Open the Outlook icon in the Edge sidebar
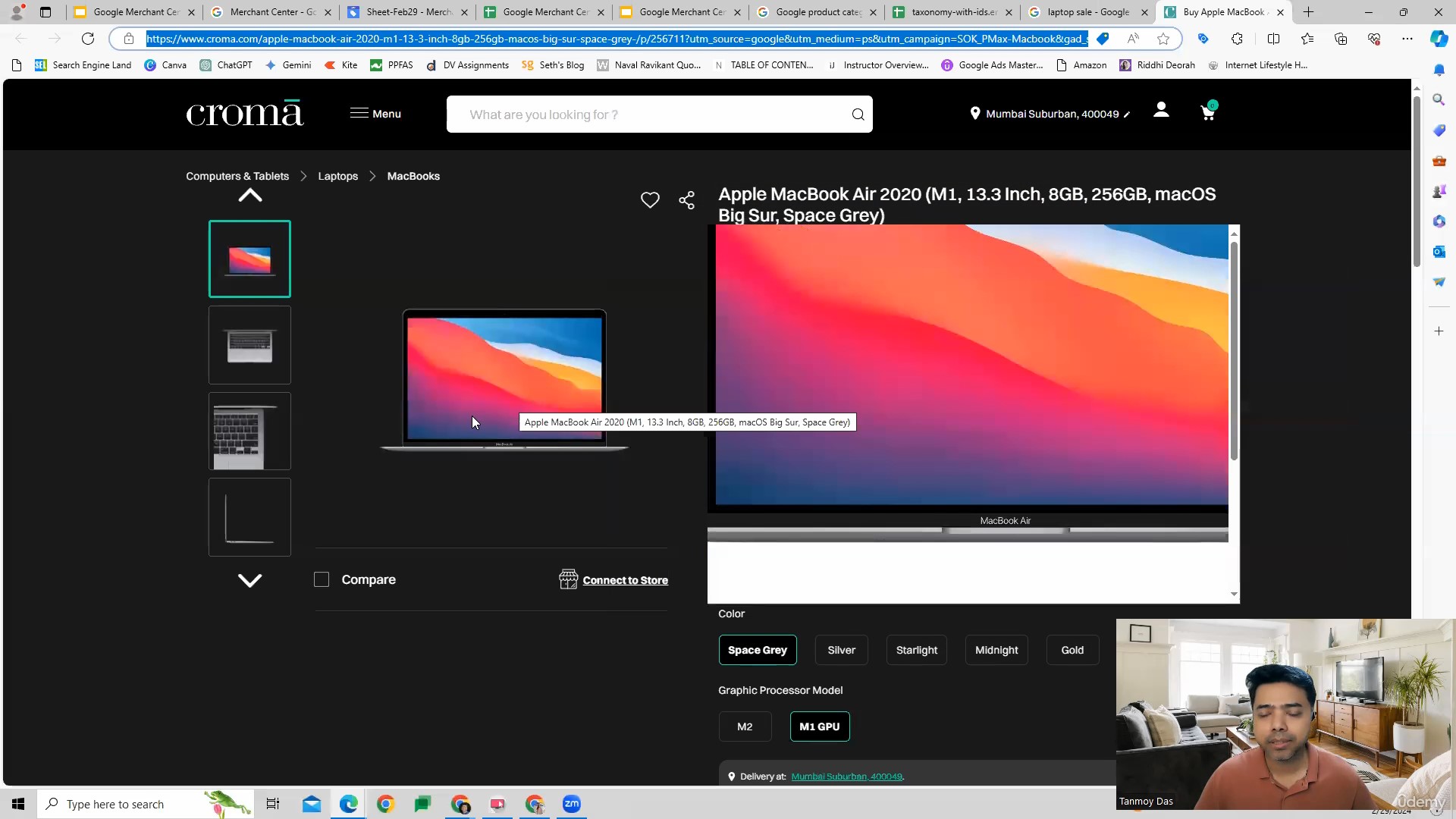Image resolution: width=1456 pixels, height=819 pixels. pyautogui.click(x=1439, y=251)
